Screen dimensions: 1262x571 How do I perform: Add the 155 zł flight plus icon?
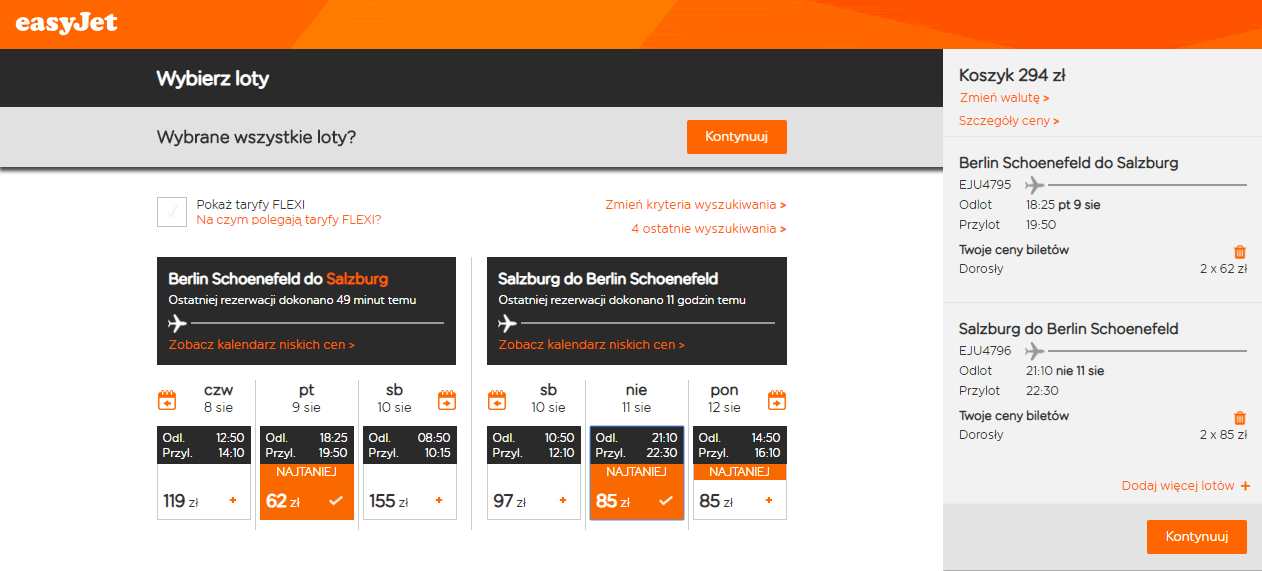438,500
